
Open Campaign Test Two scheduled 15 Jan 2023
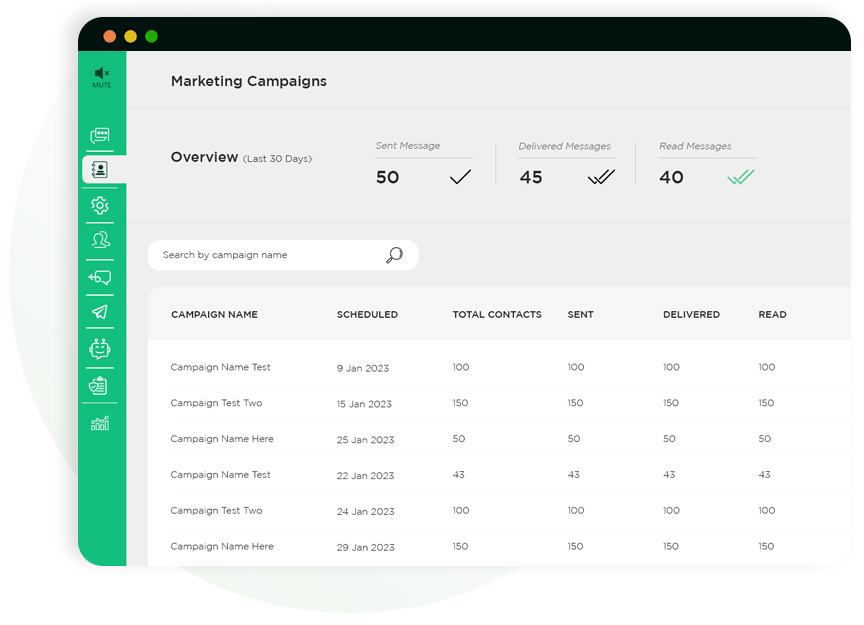pyautogui.click(x=216, y=403)
